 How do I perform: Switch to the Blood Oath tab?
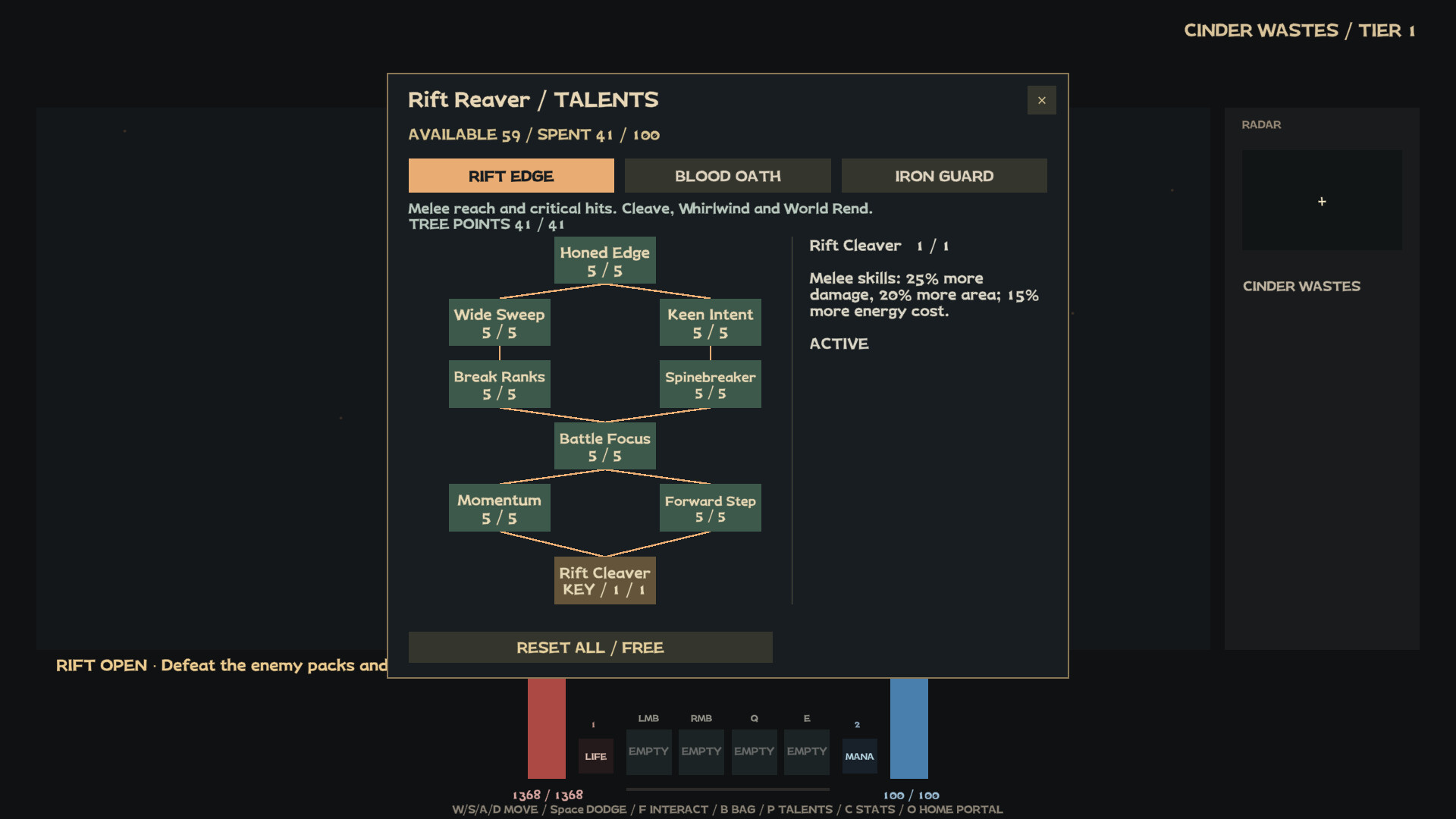coord(727,176)
